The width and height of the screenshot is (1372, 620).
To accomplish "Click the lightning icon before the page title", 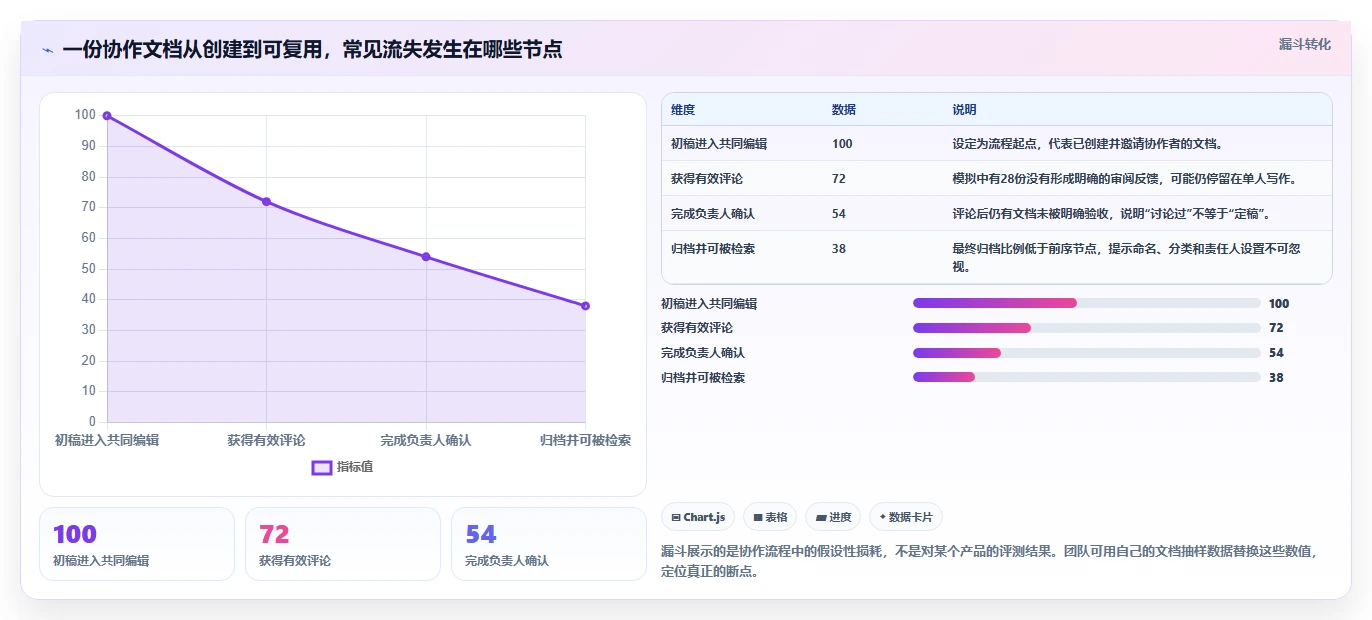I will [x=47, y=50].
